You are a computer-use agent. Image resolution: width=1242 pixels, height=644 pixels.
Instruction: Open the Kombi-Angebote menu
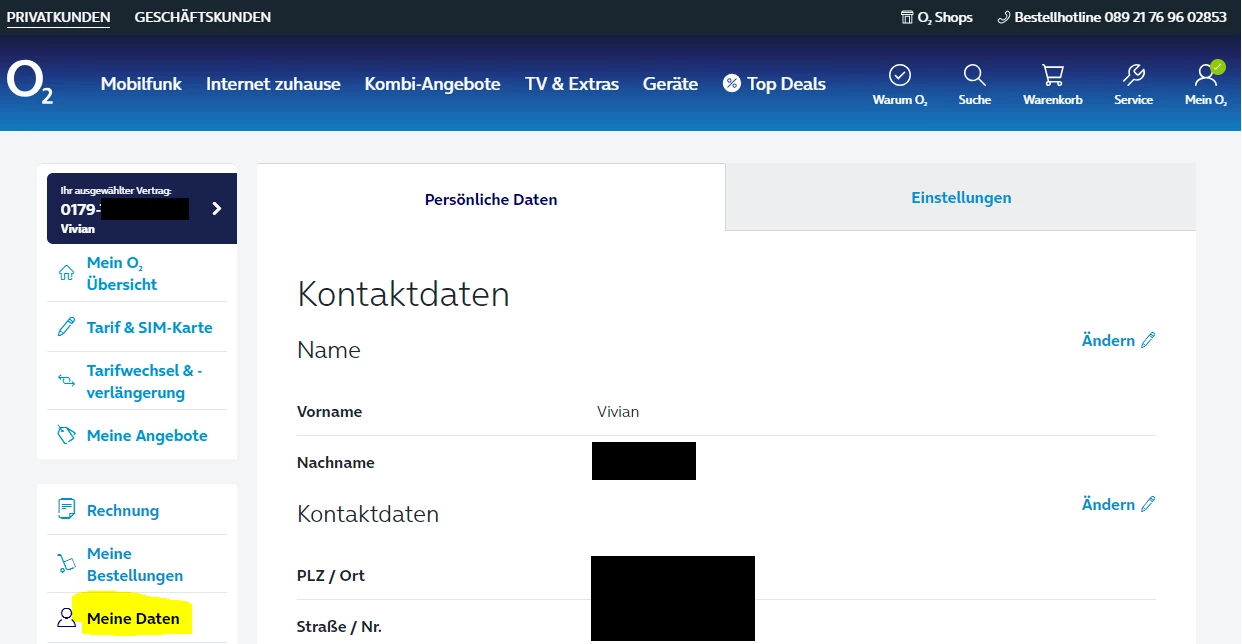pos(432,84)
